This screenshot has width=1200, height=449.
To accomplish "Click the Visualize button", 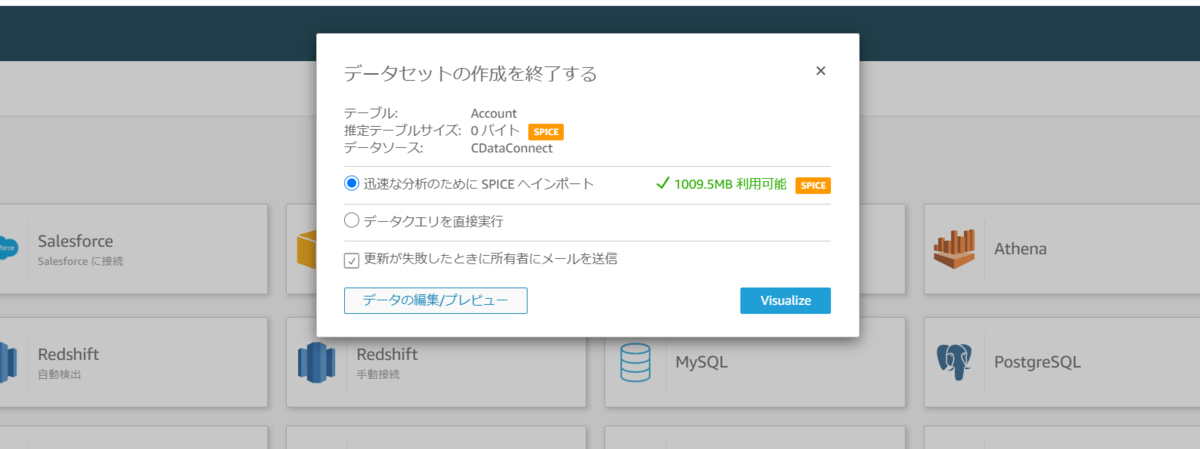I will pyautogui.click(x=785, y=301).
